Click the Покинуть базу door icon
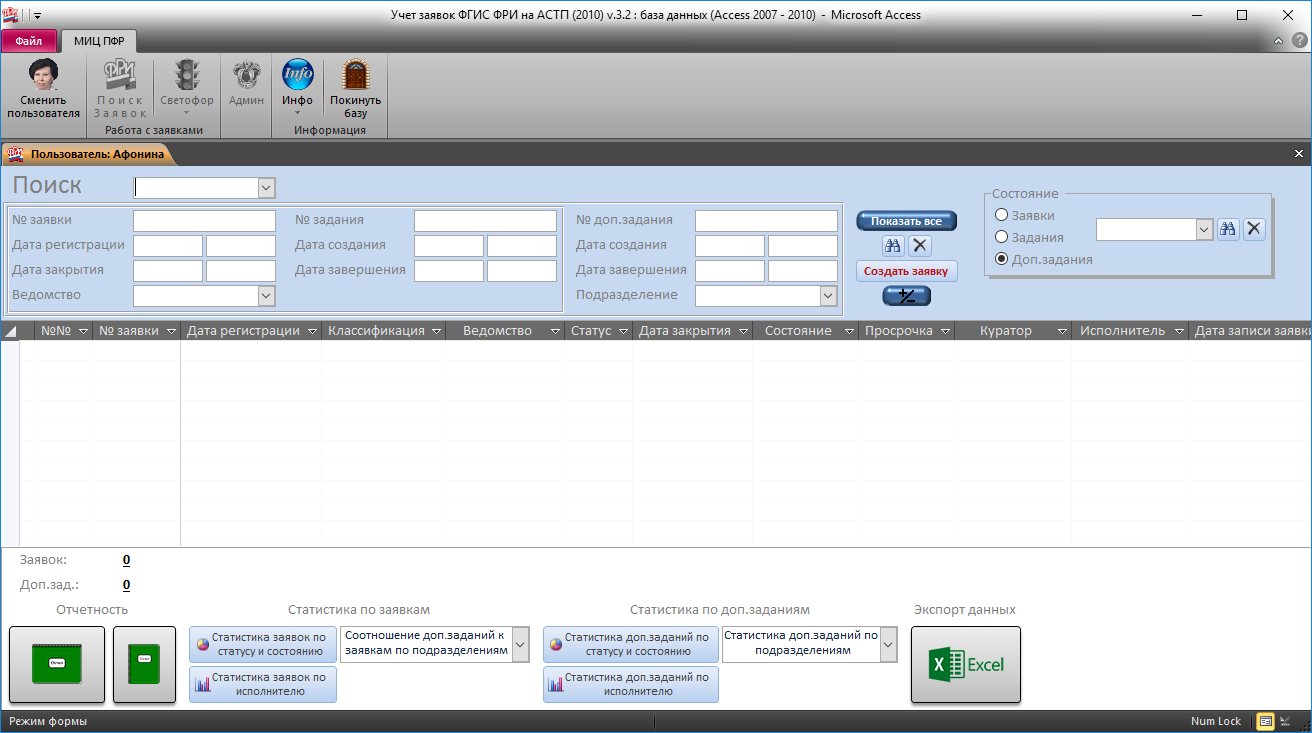 (x=355, y=76)
